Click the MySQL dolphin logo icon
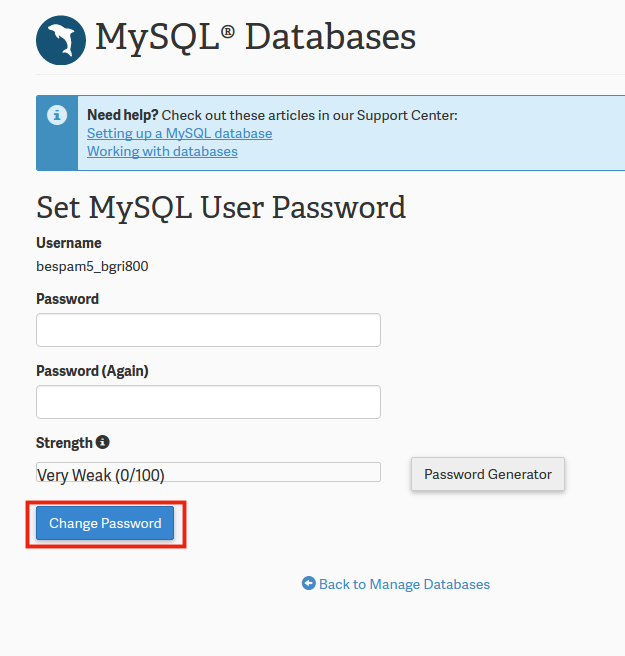This screenshot has width=625, height=656. click(61, 39)
